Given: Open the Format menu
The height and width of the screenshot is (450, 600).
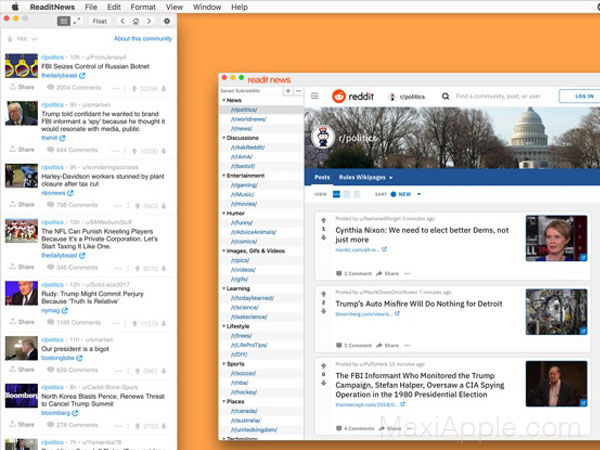Looking at the screenshot, I should pos(143,7).
